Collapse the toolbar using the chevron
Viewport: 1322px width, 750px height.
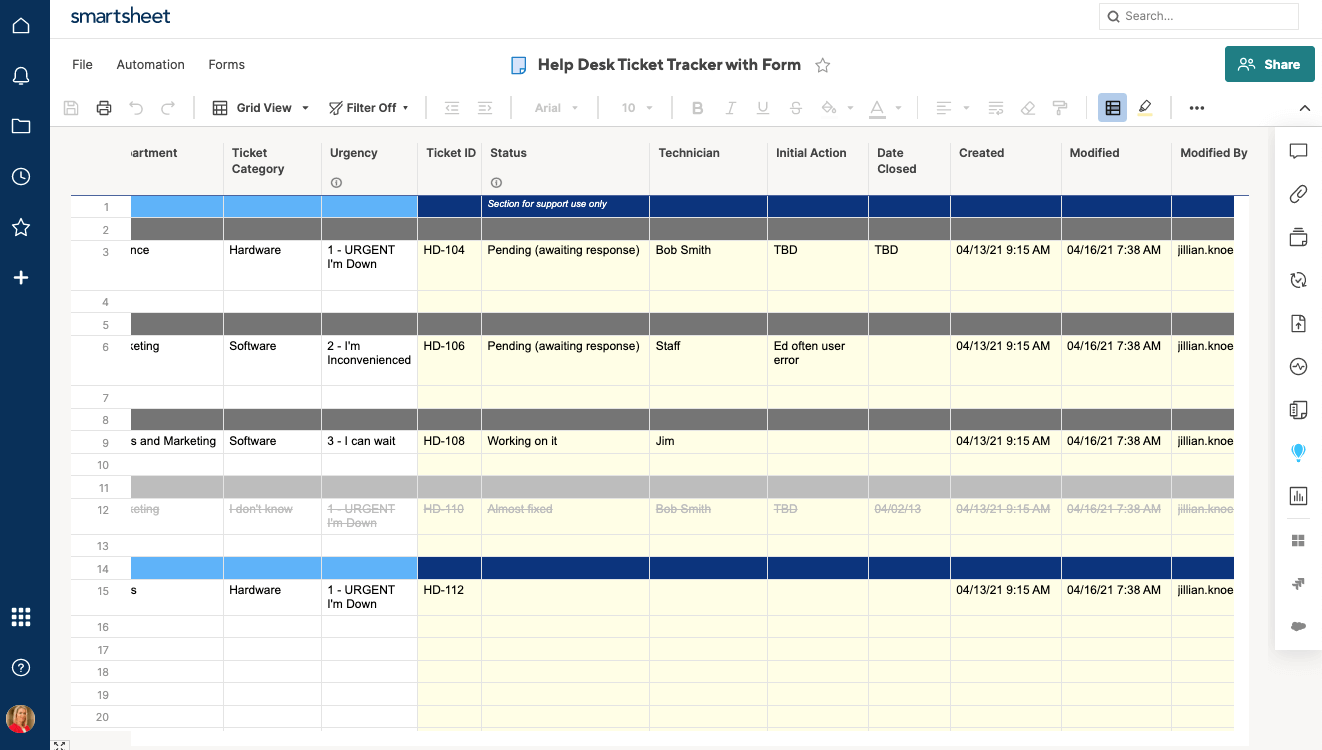pyautogui.click(x=1304, y=108)
